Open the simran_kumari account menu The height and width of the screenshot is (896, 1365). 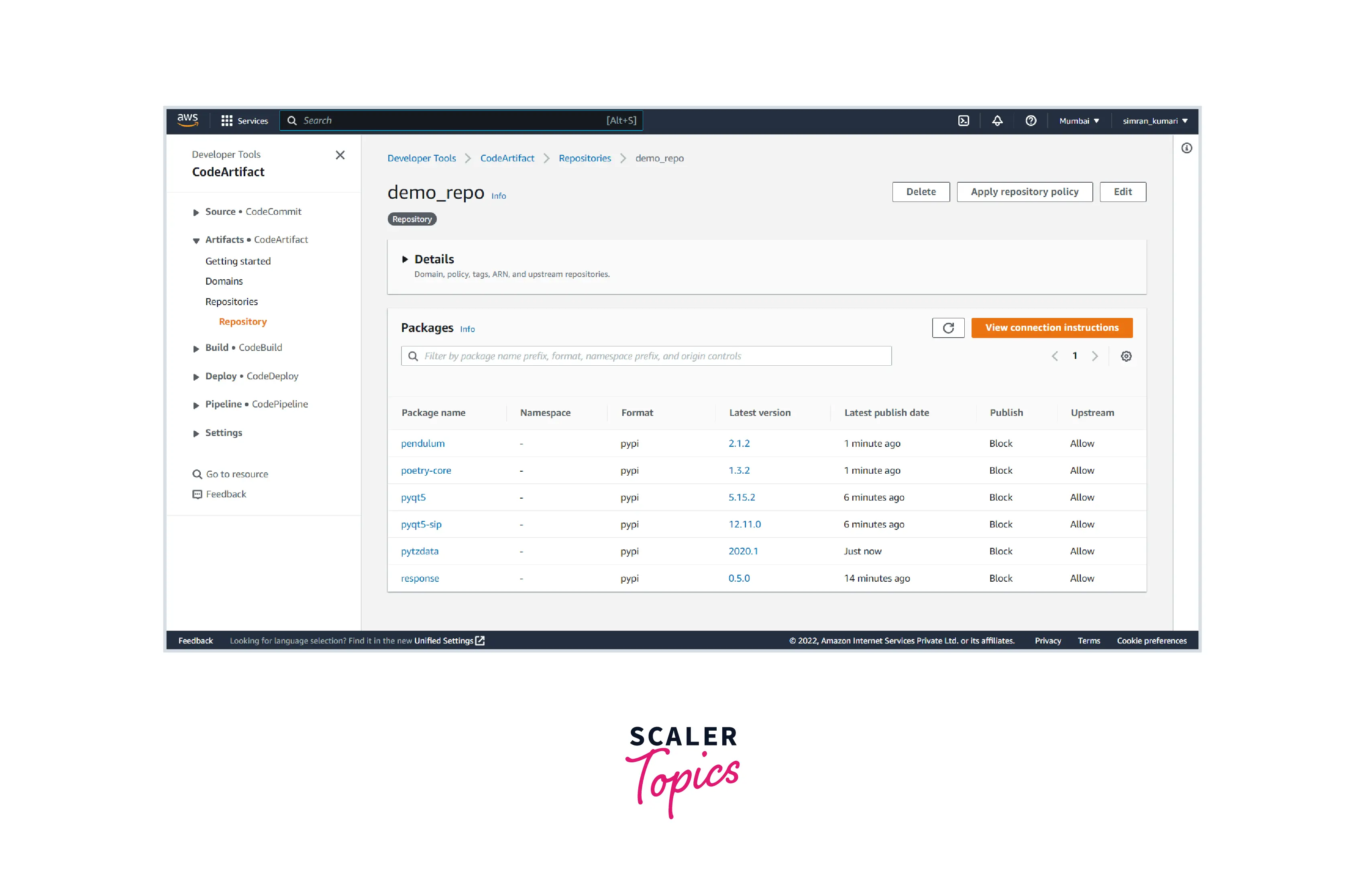tap(1155, 121)
